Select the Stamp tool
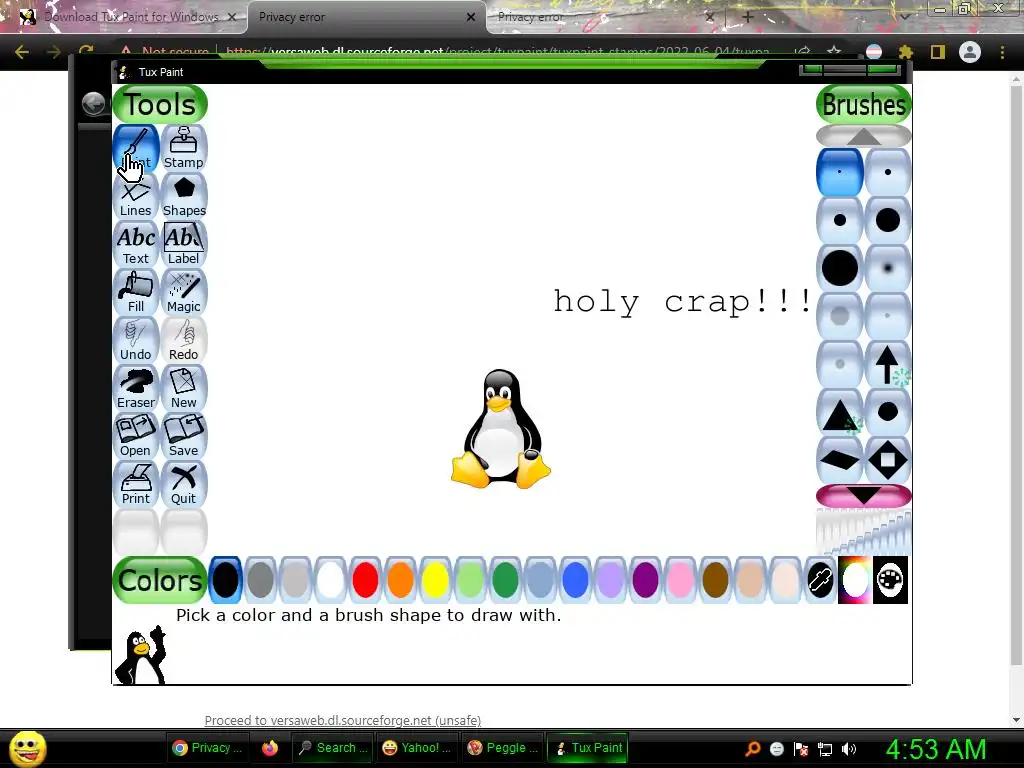Image resolution: width=1024 pixels, height=768 pixels. pyautogui.click(x=184, y=148)
